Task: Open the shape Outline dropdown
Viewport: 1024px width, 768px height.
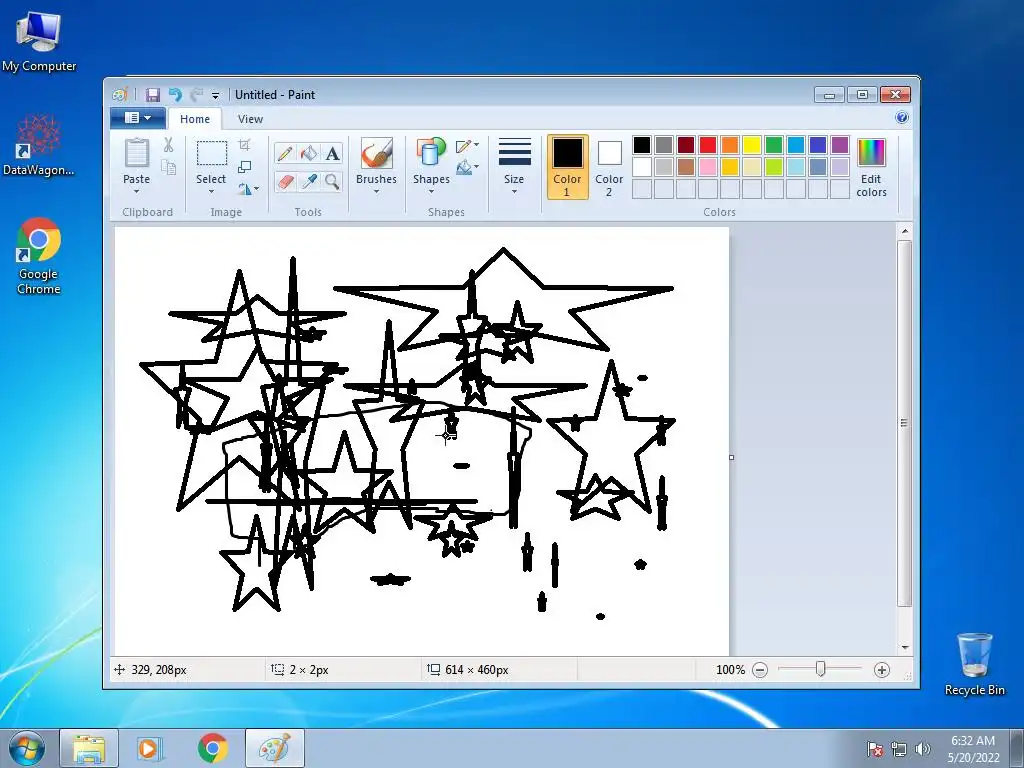Action: [467, 146]
